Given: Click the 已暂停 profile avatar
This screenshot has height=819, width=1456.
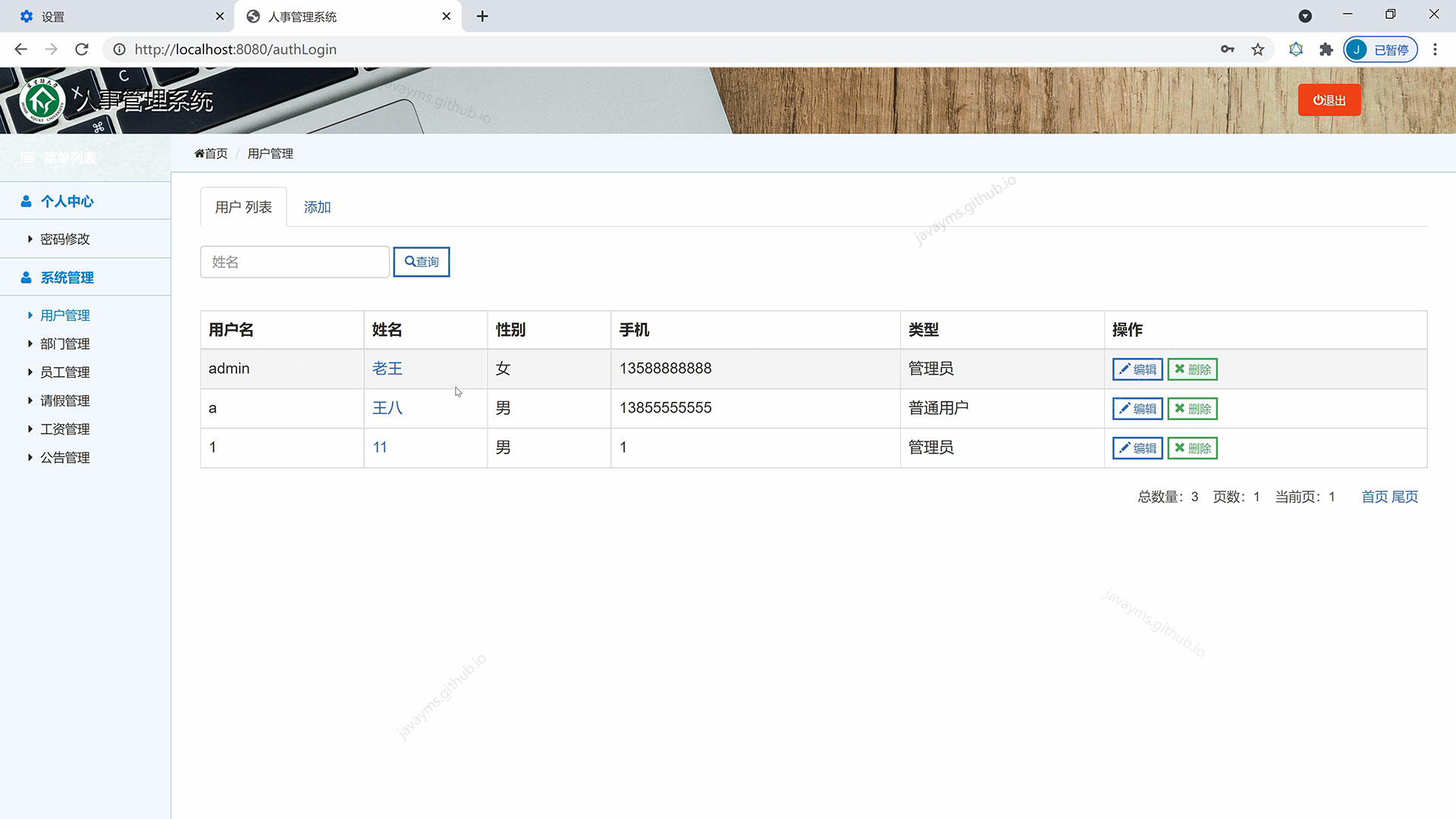Looking at the screenshot, I should [1357, 49].
